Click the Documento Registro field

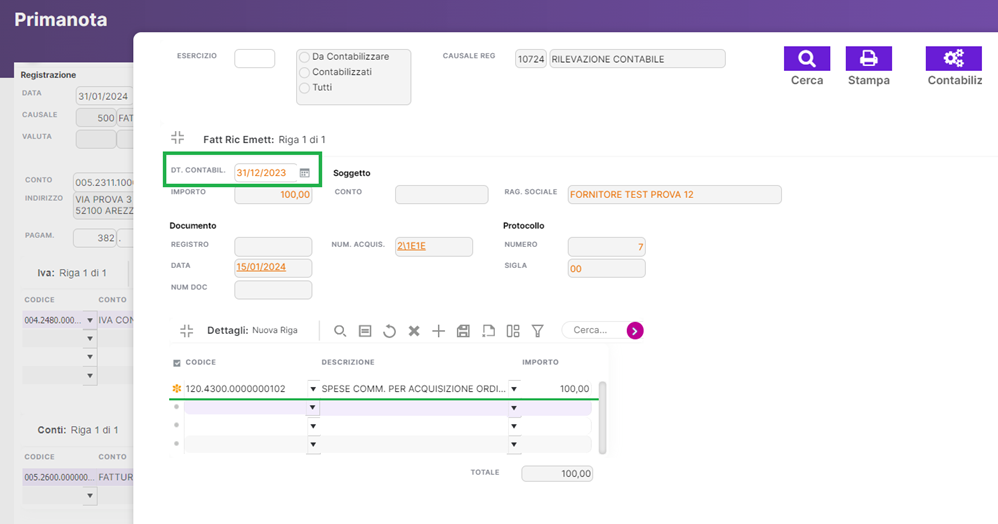pyautogui.click(x=273, y=246)
